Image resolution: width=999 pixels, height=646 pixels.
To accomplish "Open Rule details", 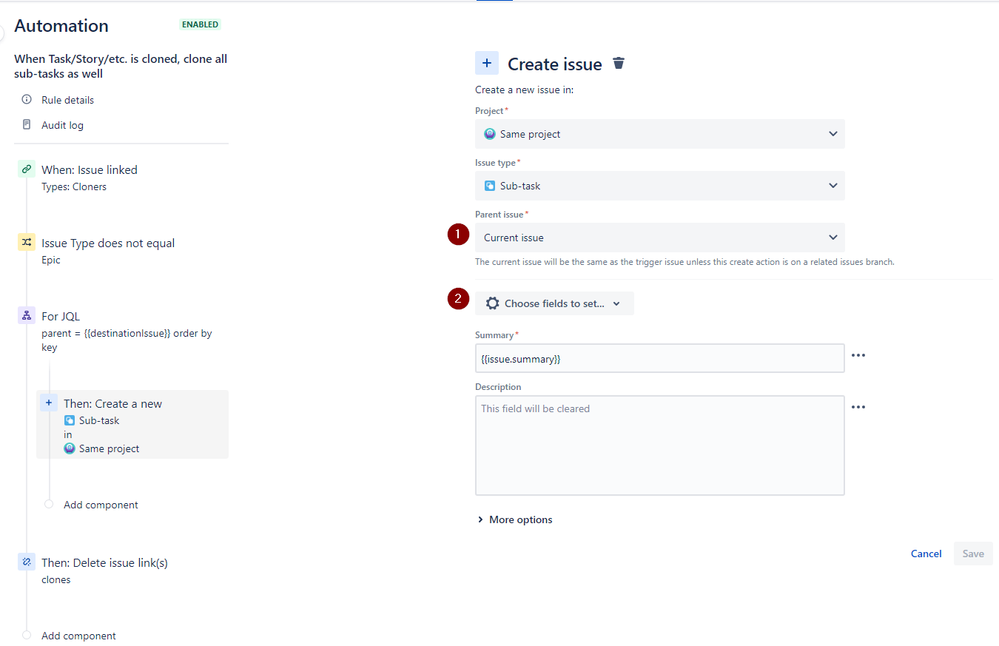I will coord(68,100).
